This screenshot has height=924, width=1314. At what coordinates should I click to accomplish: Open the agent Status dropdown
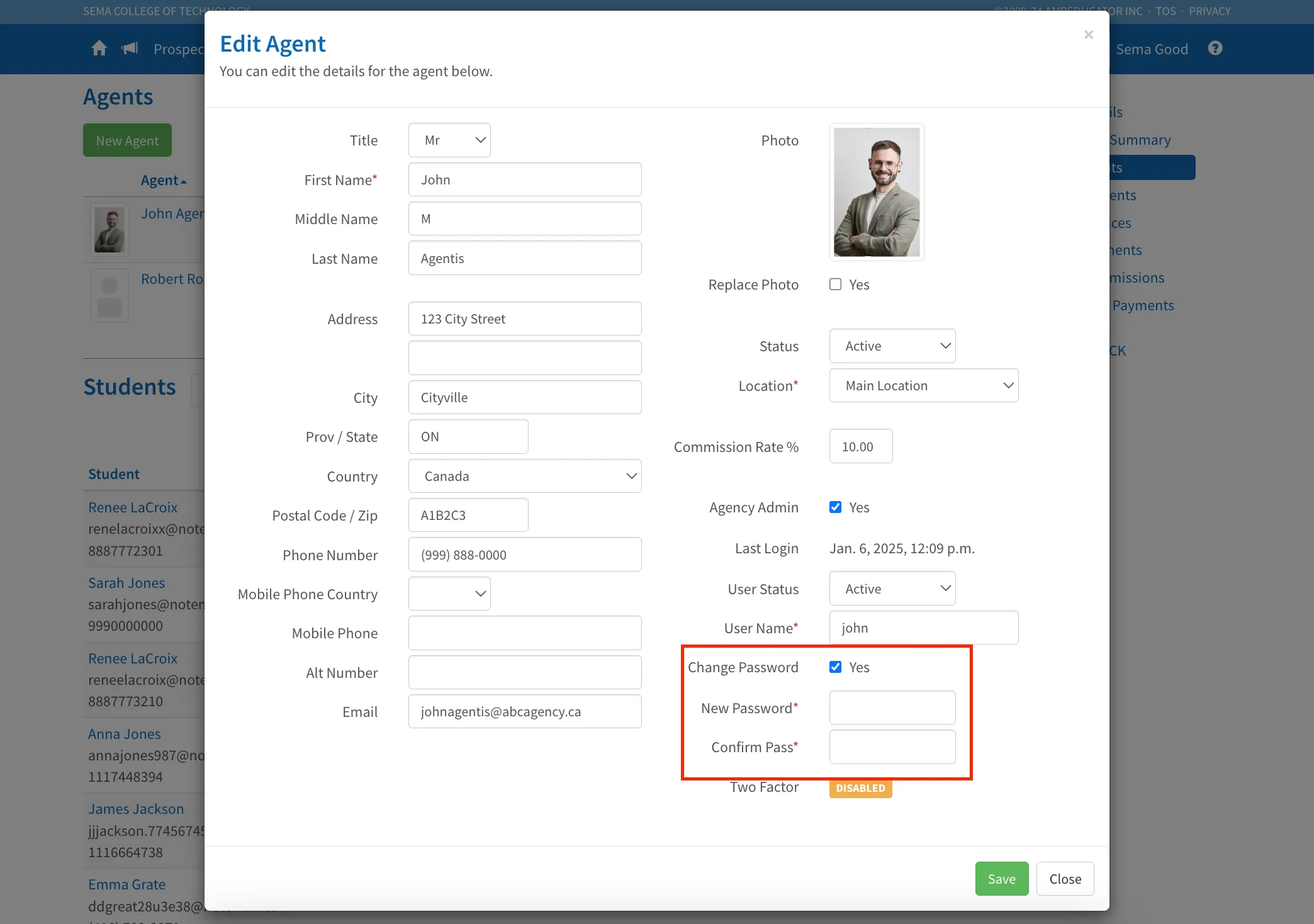point(892,346)
